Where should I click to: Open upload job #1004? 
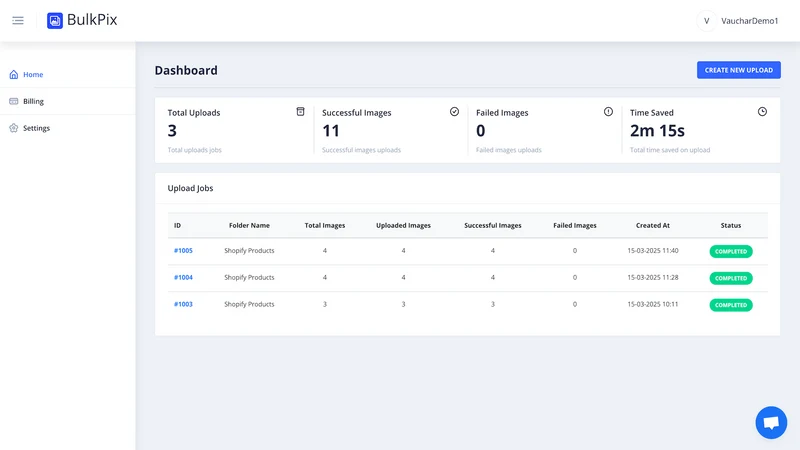point(183,278)
